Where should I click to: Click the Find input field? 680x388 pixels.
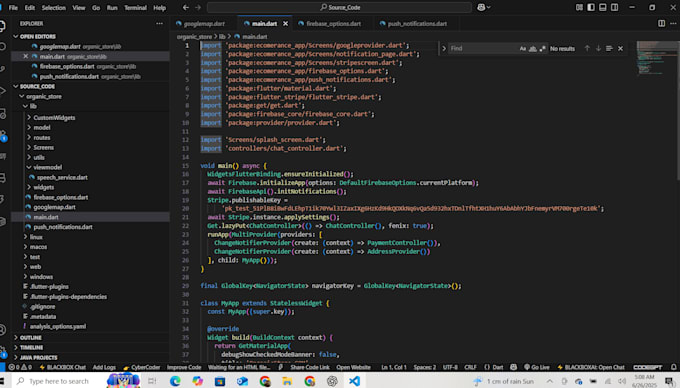483,49
